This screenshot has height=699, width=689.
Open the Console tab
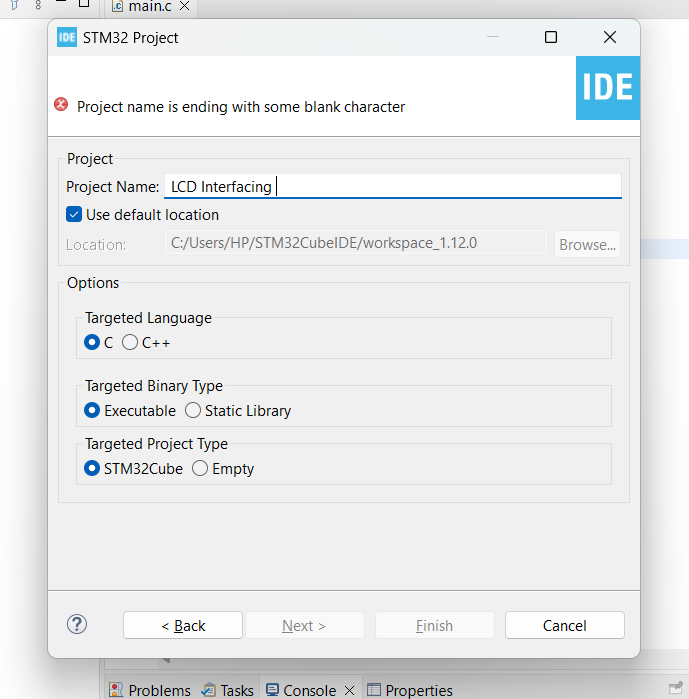[309, 690]
